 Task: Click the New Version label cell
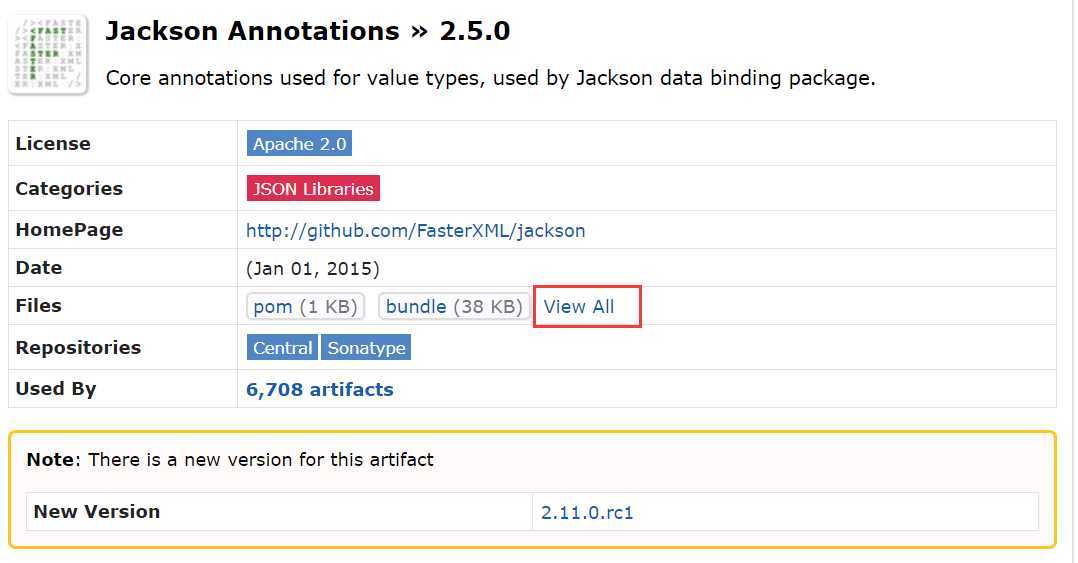[x=279, y=511]
